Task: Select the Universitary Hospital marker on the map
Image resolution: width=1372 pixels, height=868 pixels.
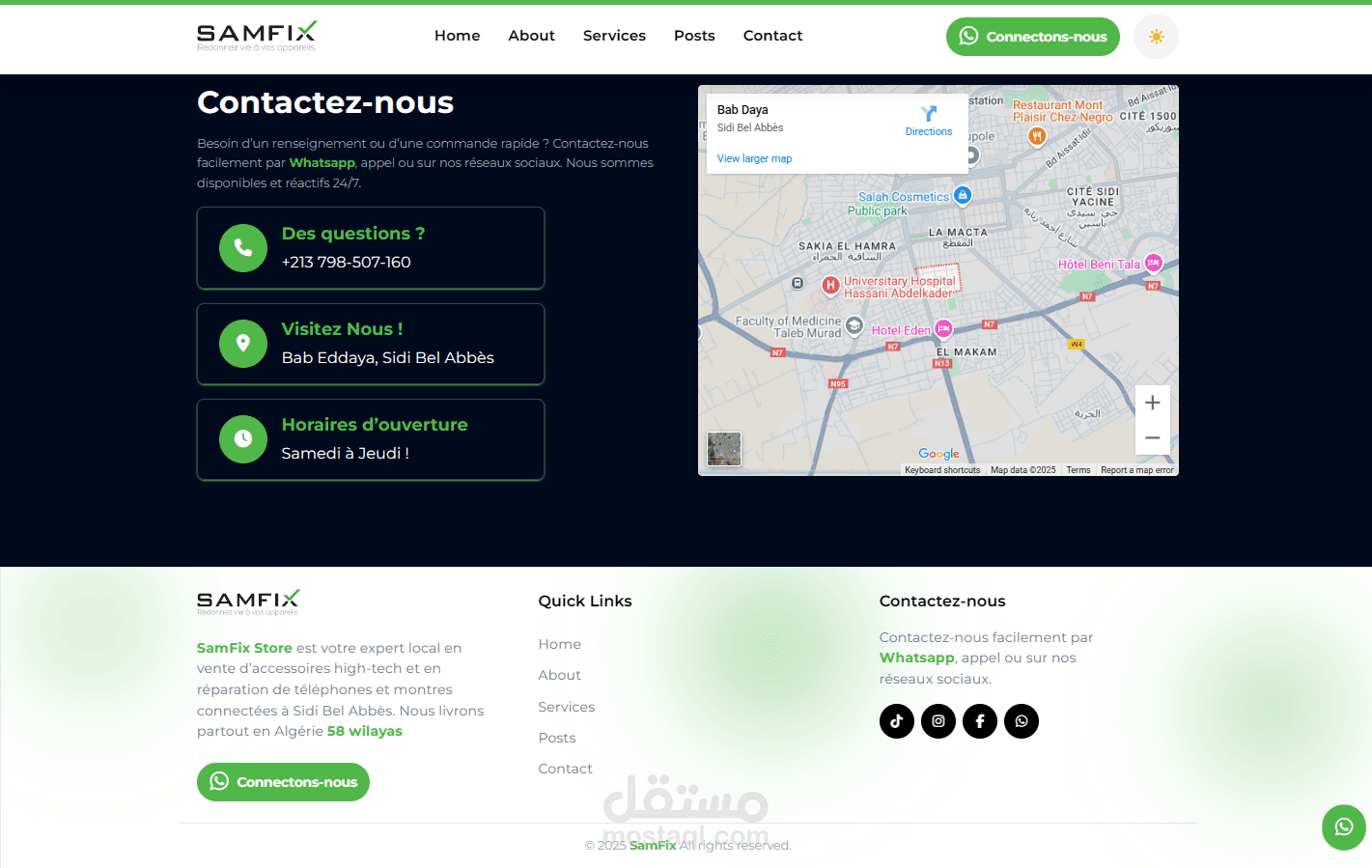Action: (830, 286)
